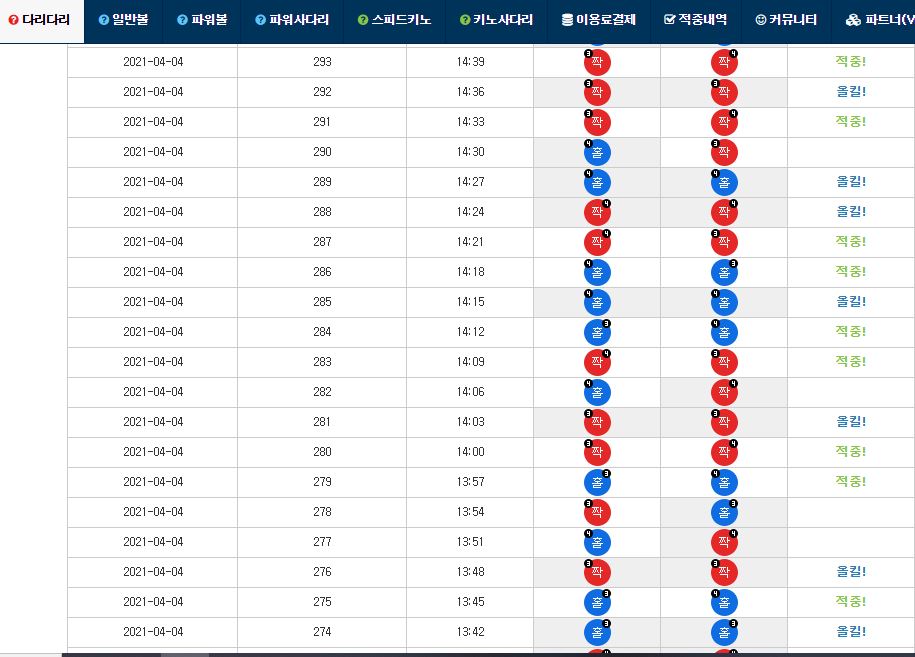Click the 커뮤니티 smiley icon
The image size is (915, 657).
coord(760,20)
